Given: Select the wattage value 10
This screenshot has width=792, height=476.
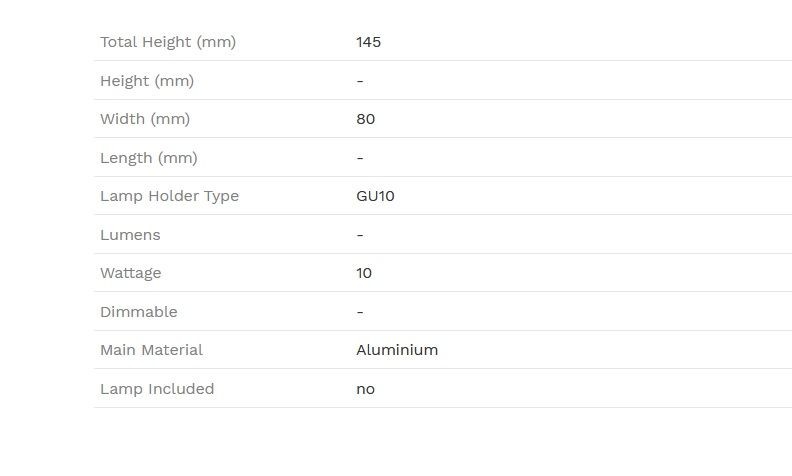Looking at the screenshot, I should [364, 273].
